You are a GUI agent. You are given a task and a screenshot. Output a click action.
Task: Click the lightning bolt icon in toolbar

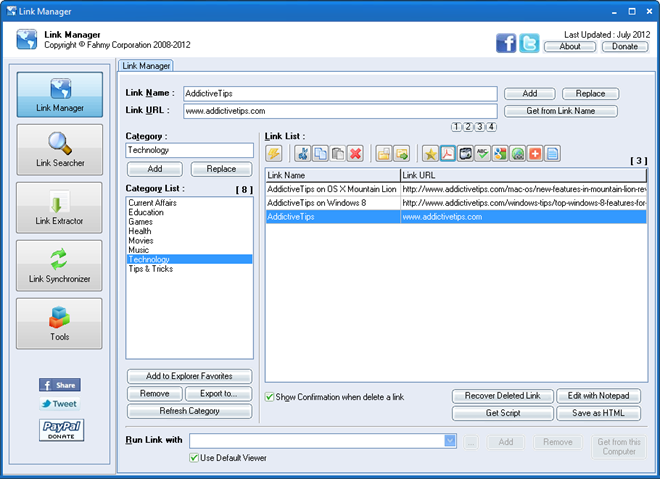(274, 154)
